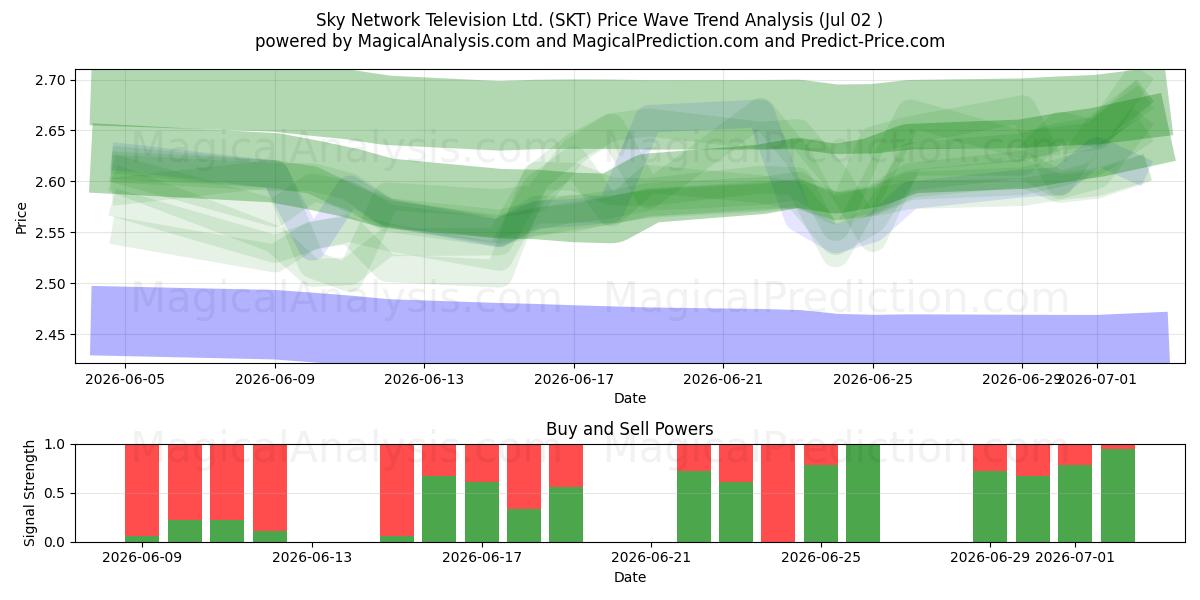Click the 2026-06-09 date tick on price chart
Image resolution: width=1200 pixels, height=600 pixels.
274,379
